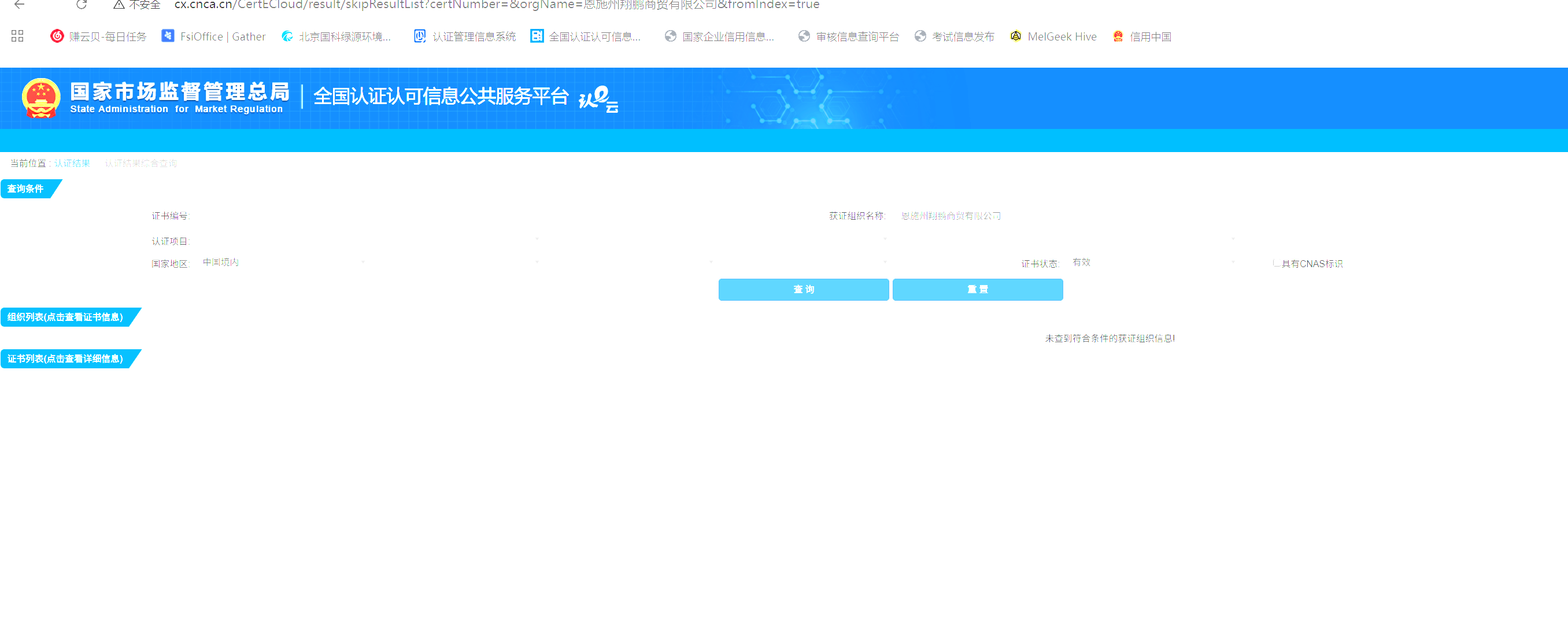Click the national emblem logo in header
The width and height of the screenshot is (1568, 621).
pyautogui.click(x=42, y=98)
